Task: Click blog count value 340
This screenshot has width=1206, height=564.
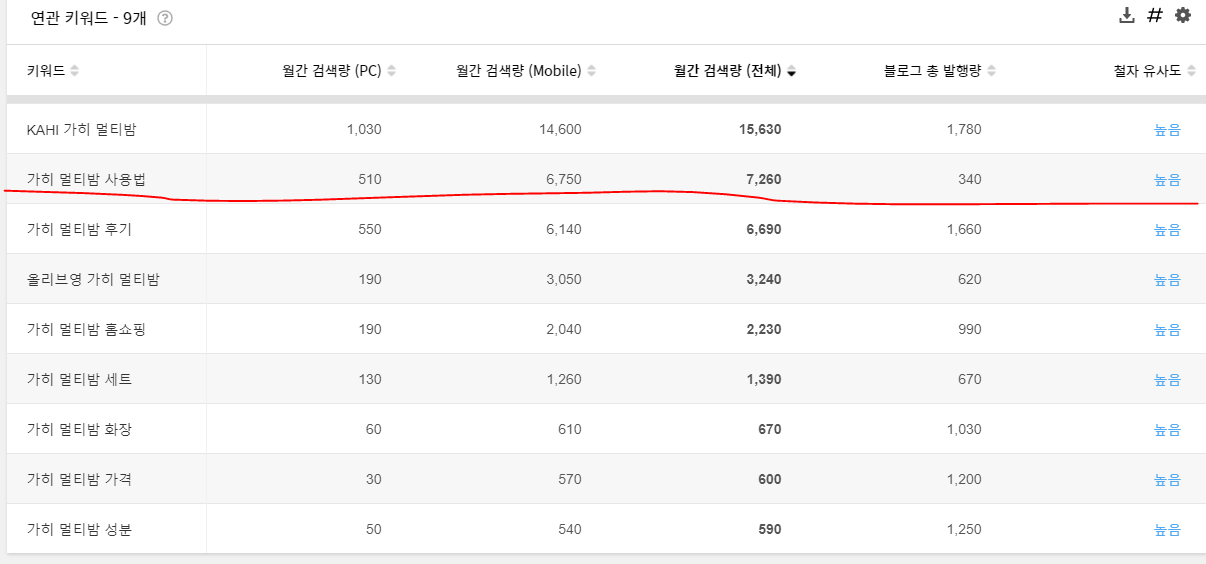Action: pos(970,179)
